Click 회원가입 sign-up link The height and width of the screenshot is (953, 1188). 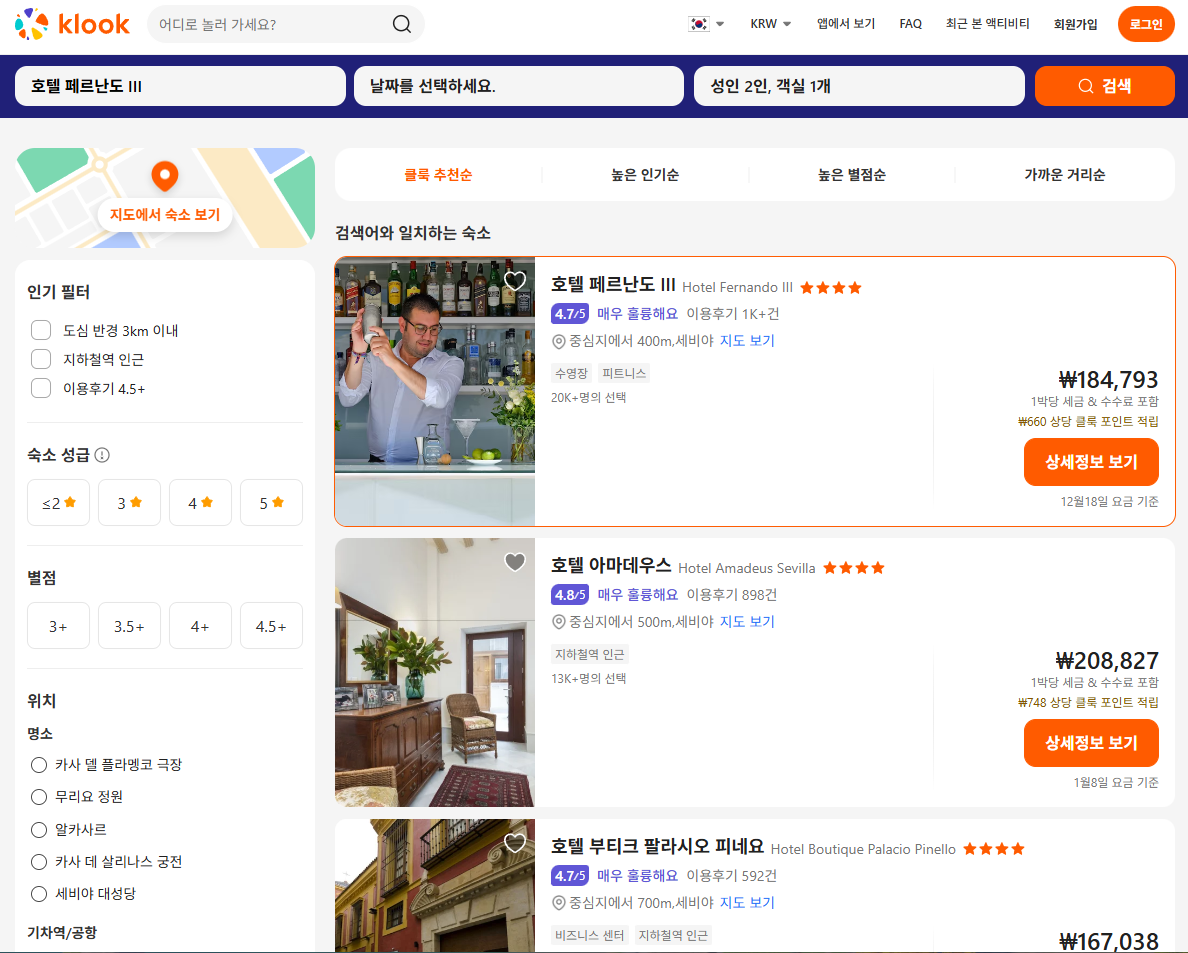pyautogui.click(x=1075, y=24)
